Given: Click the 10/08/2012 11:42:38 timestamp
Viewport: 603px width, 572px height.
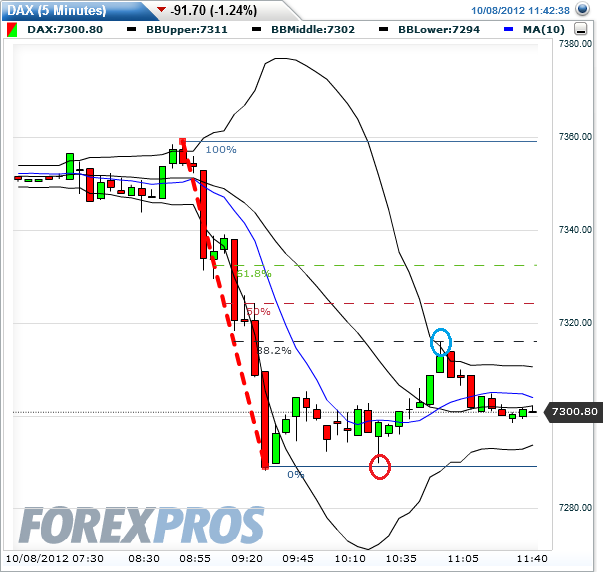Looking at the screenshot, I should coord(520,10).
